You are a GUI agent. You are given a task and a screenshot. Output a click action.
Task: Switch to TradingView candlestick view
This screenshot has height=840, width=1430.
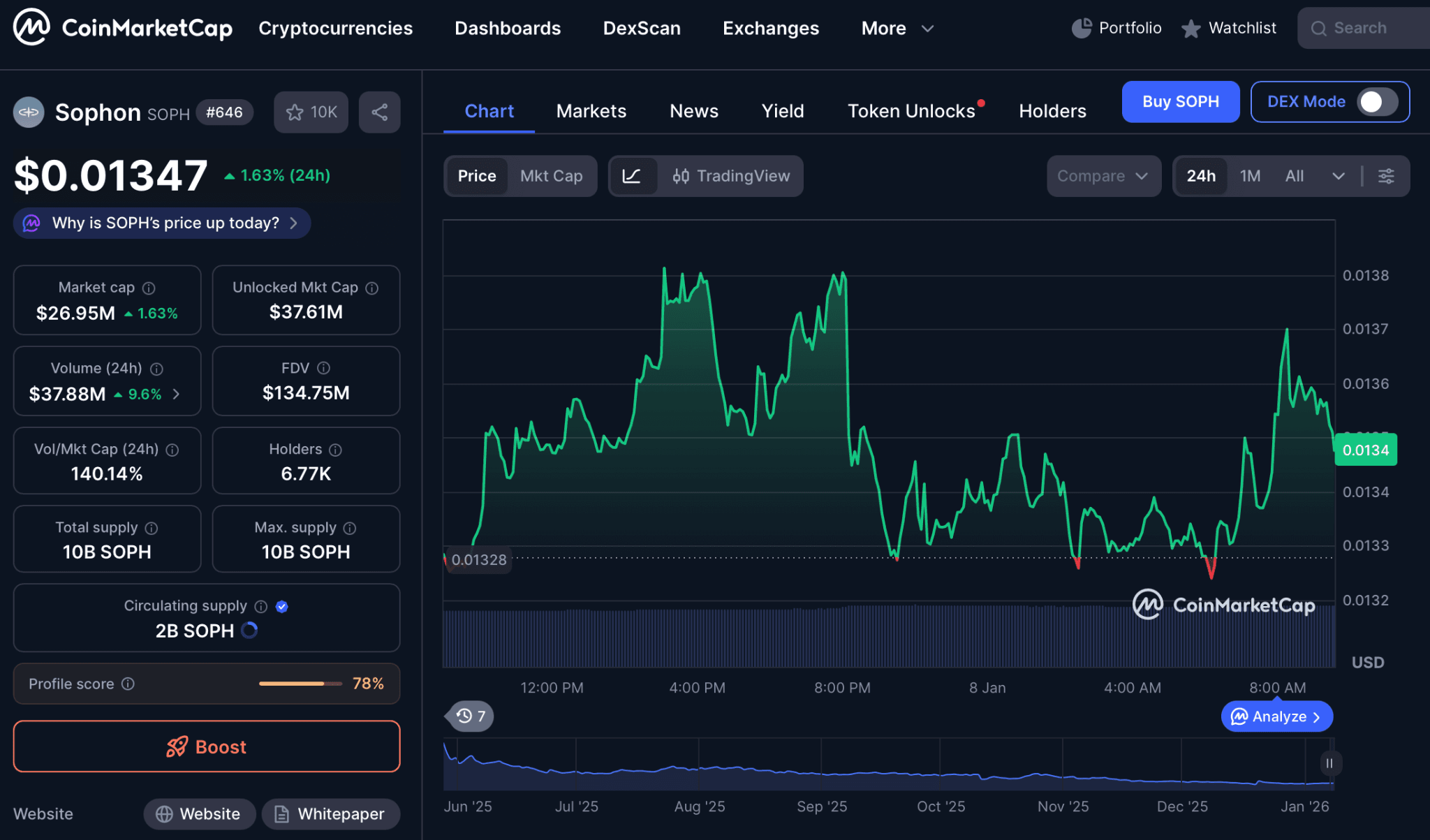[x=730, y=176]
